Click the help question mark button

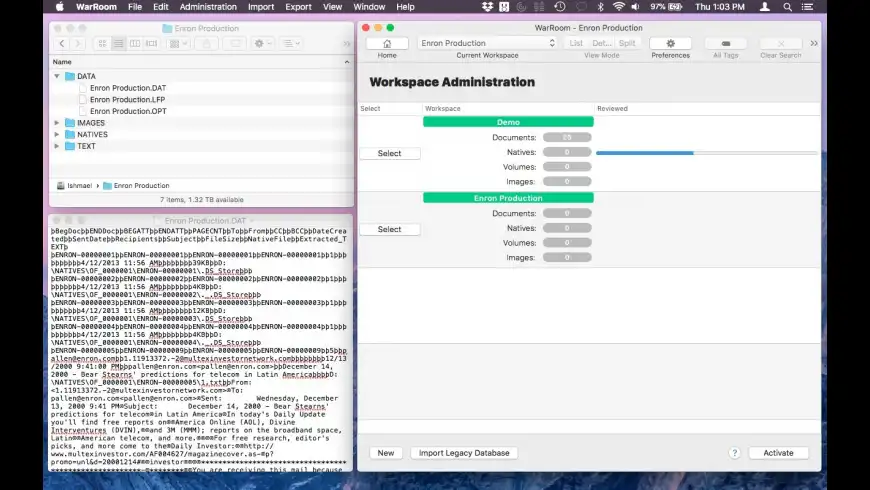[x=735, y=453]
